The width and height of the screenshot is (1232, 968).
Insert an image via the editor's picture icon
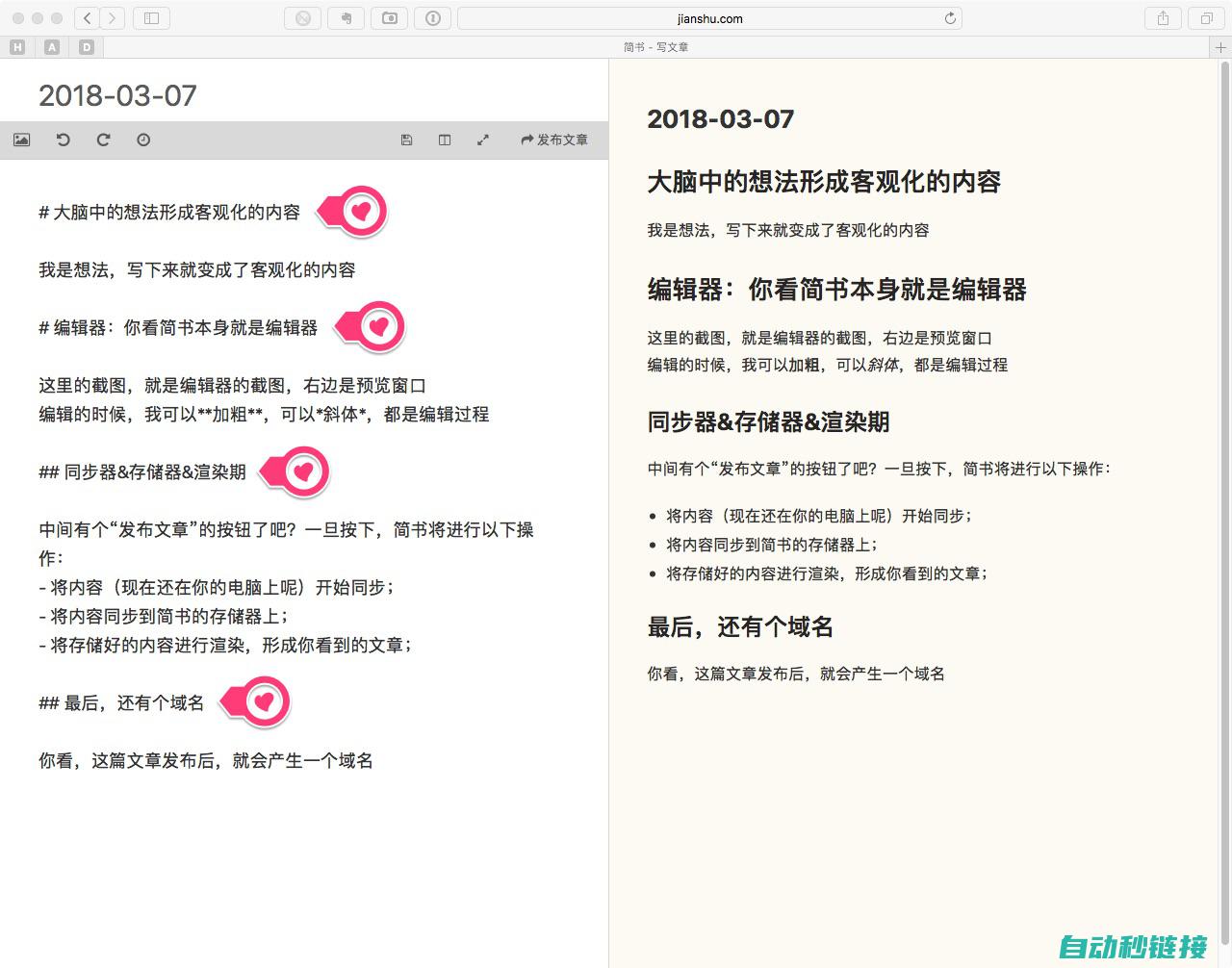(x=21, y=140)
